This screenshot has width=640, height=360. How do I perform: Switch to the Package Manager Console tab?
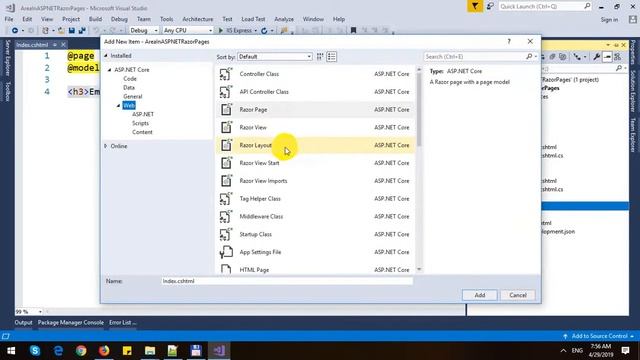click(x=71, y=322)
